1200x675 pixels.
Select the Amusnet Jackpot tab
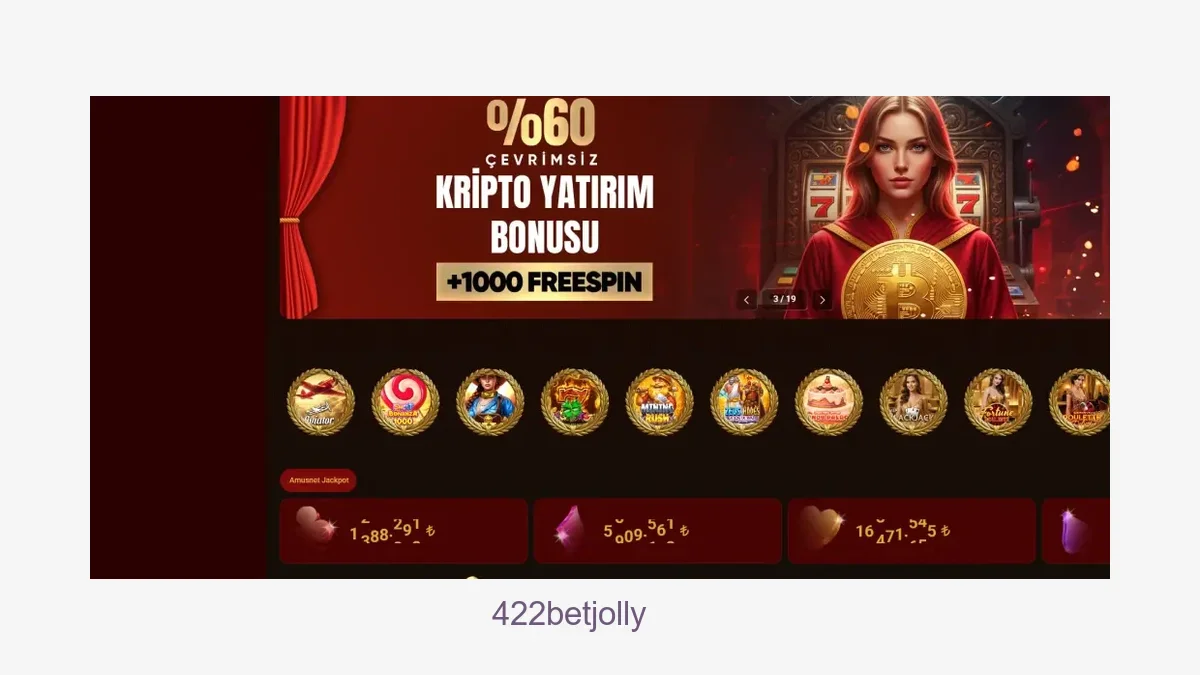319,481
